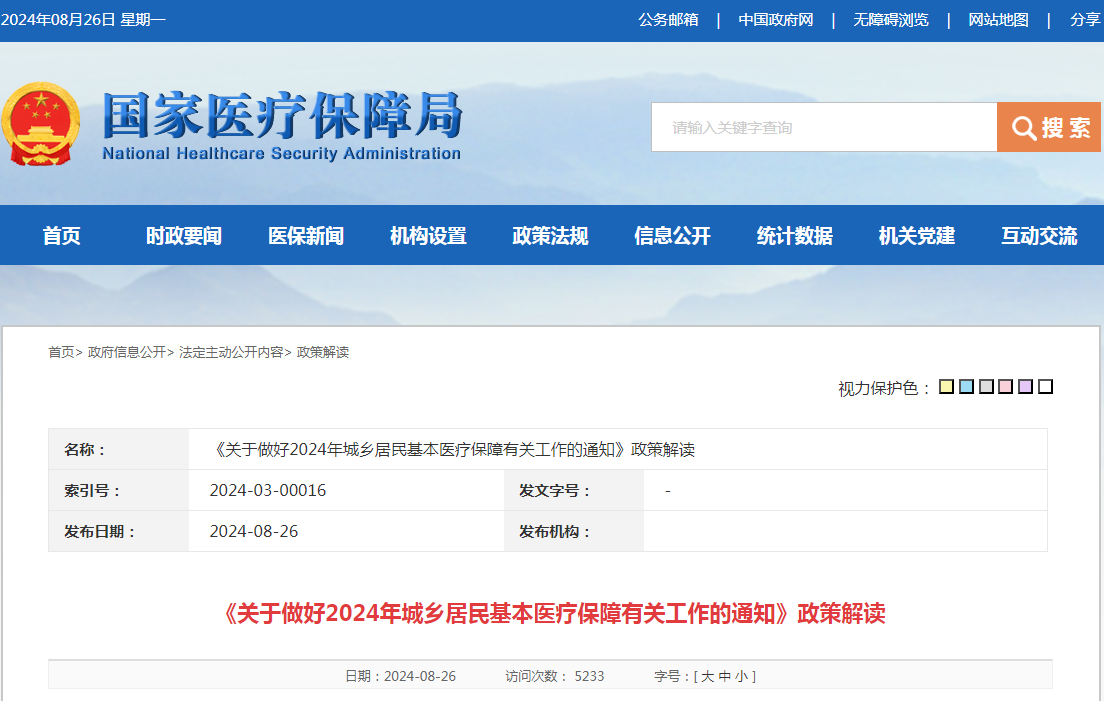1104x701 pixels.
Task: Select the yellow eye-protection color swatch
Action: [x=946, y=387]
